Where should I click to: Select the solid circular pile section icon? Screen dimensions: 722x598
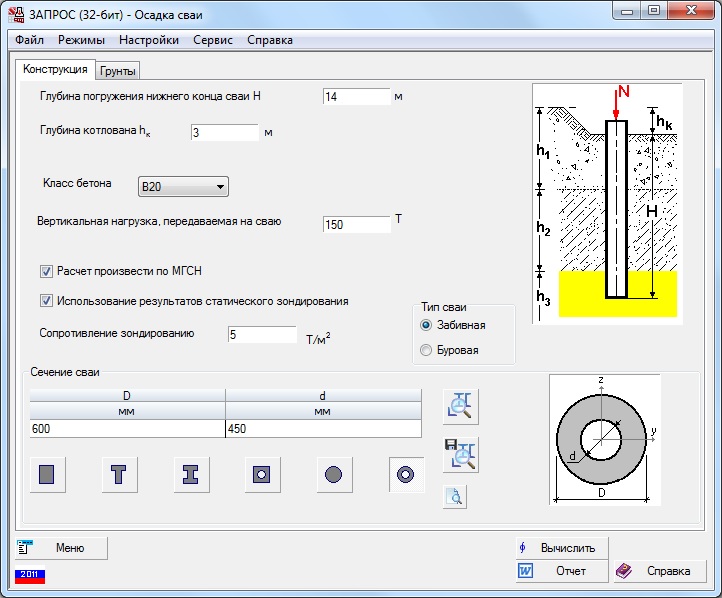334,474
